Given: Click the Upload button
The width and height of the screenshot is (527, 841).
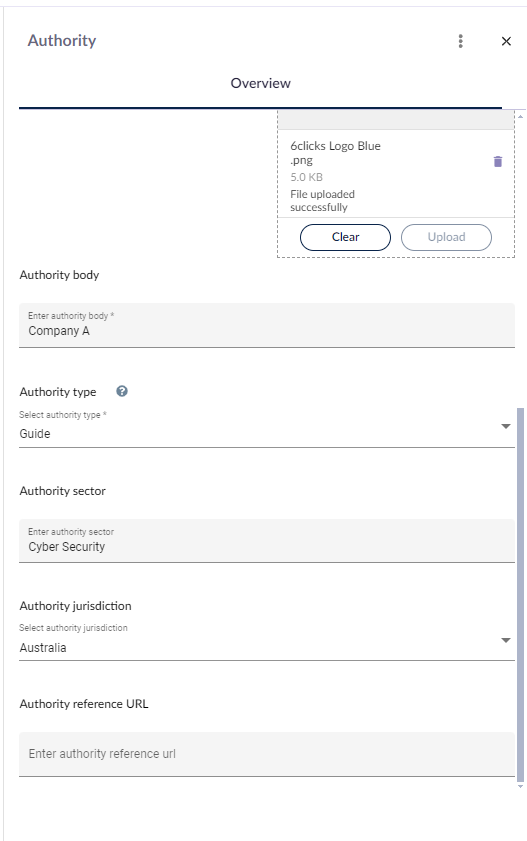Looking at the screenshot, I should click(446, 237).
